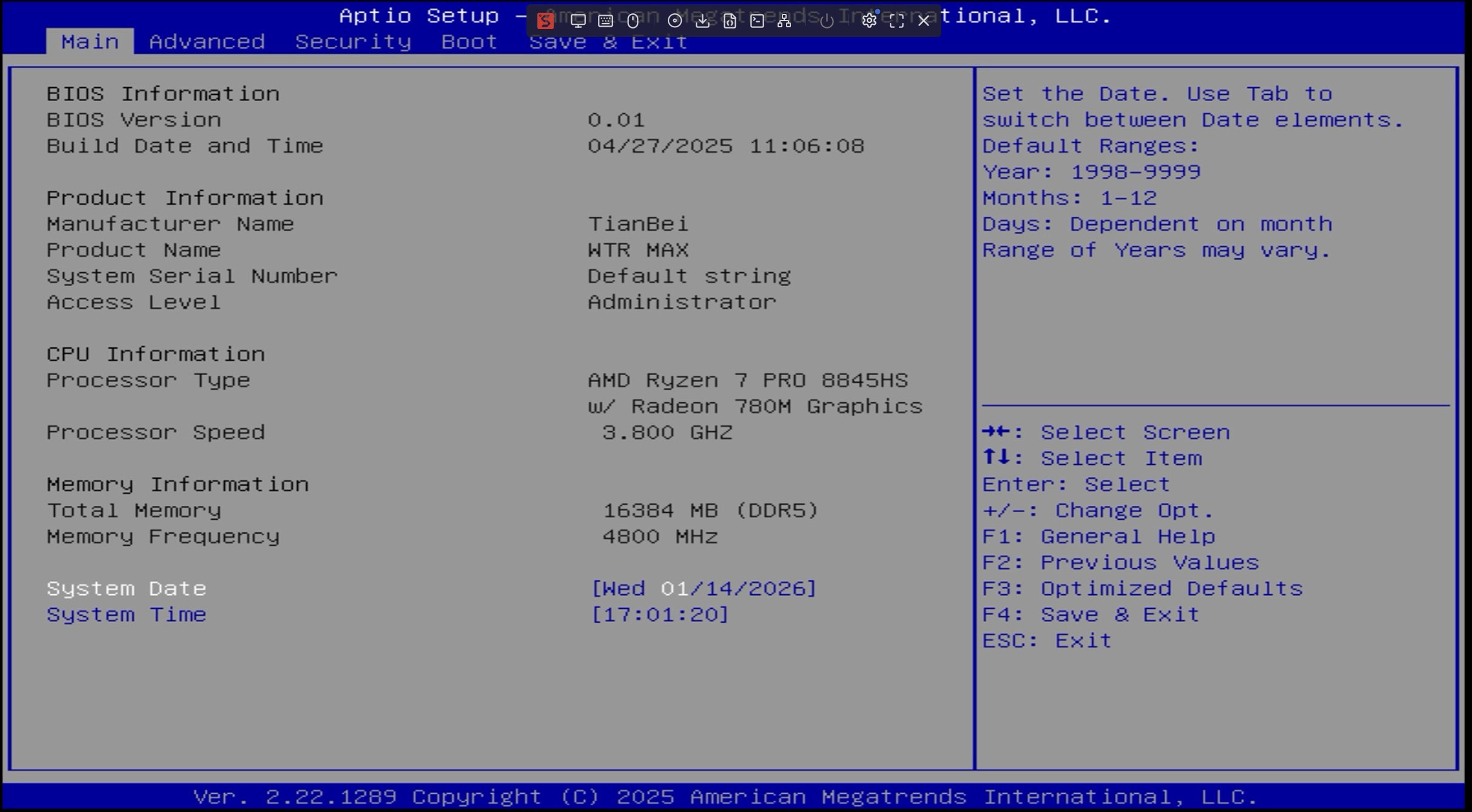Viewport: 1472px width, 812px height.
Task: Open the Boot tab
Action: click(469, 42)
